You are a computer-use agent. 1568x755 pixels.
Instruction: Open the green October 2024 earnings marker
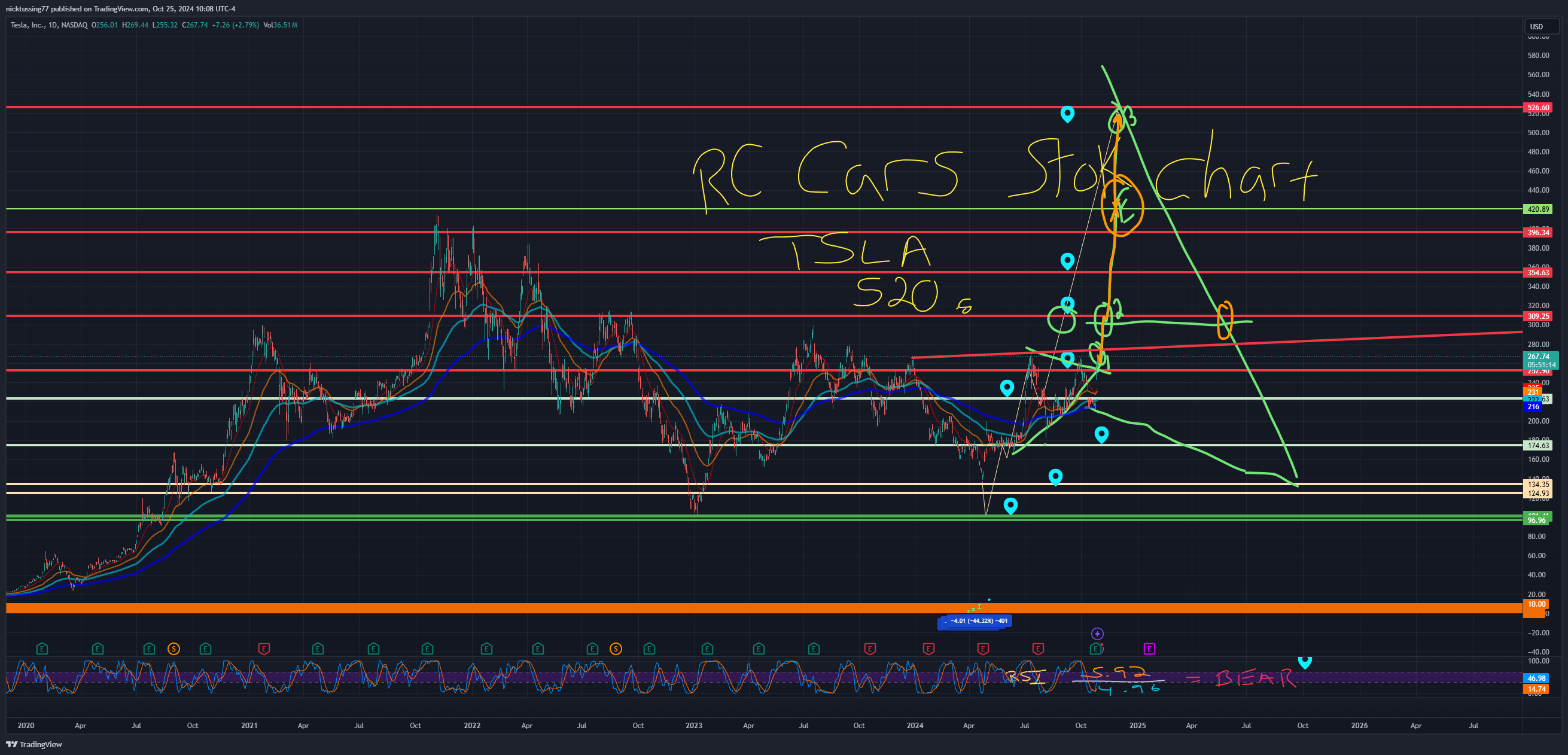(1095, 649)
